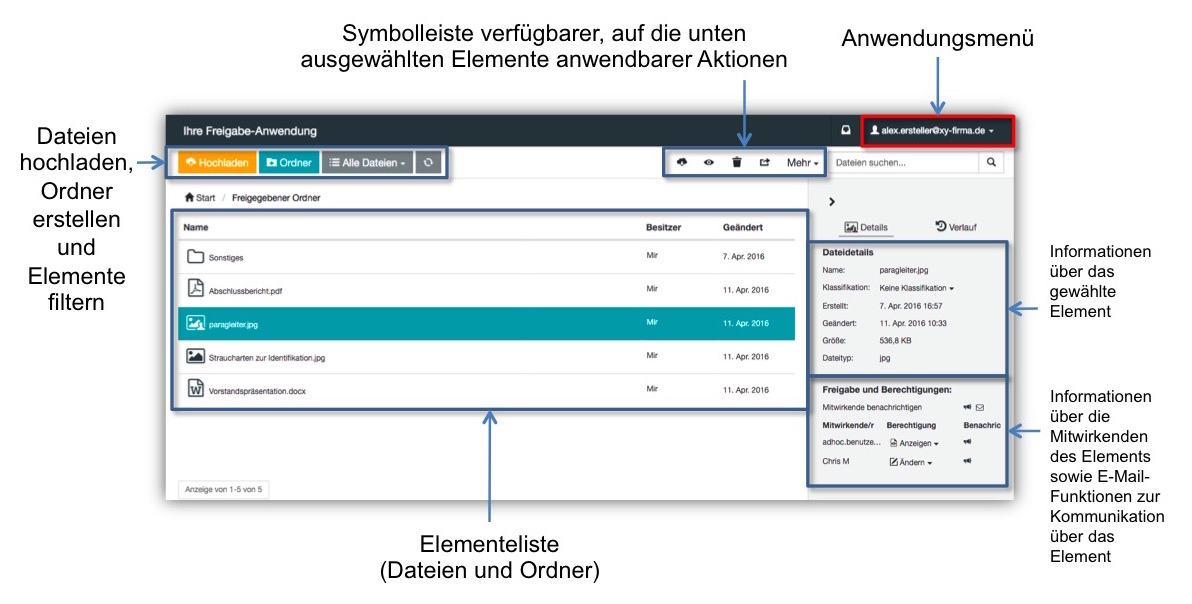Create a new folder with the Ordner button
This screenshot has width=1192, height=604.
[289, 163]
